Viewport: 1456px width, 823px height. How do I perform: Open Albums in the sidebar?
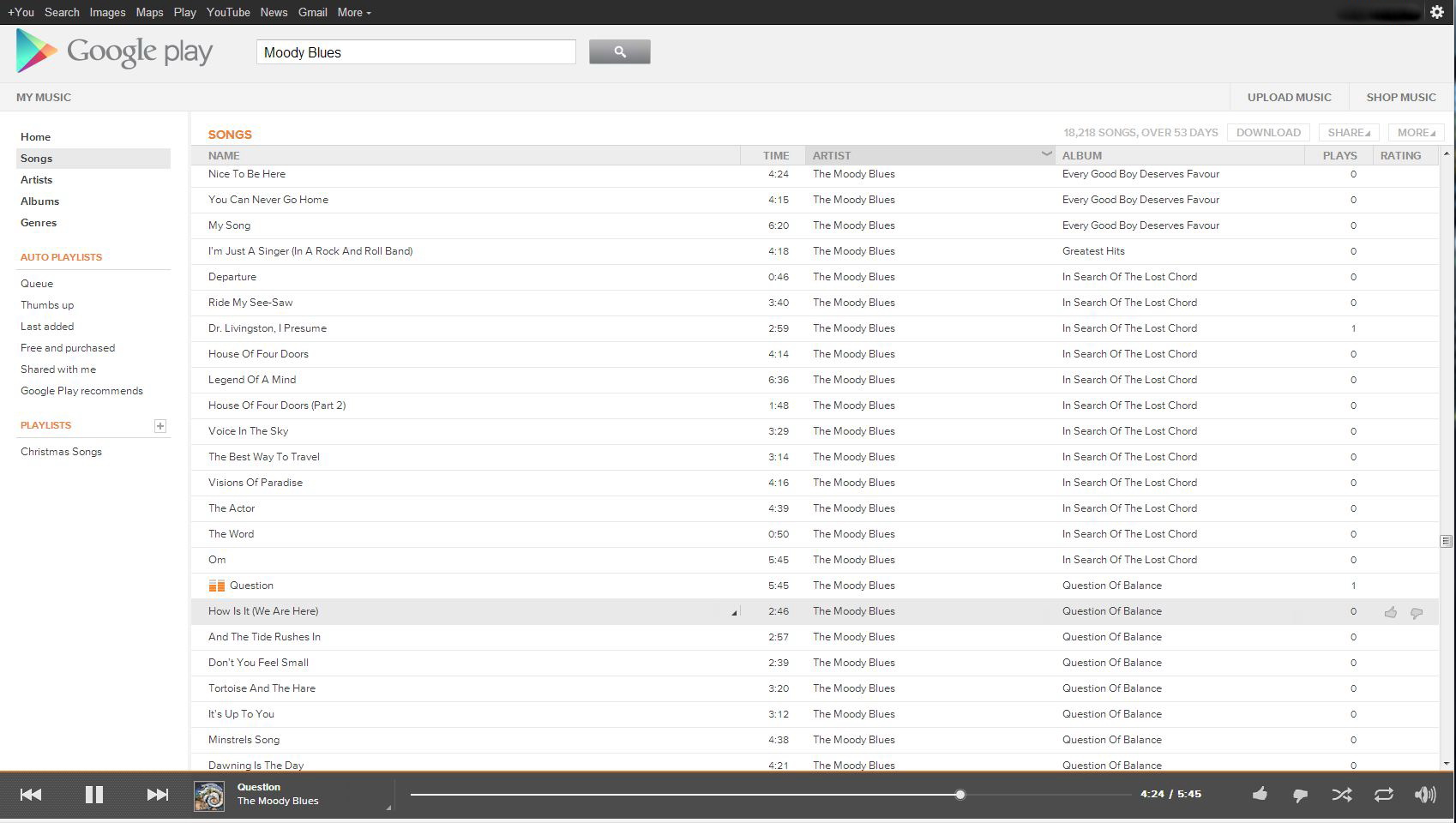click(39, 201)
